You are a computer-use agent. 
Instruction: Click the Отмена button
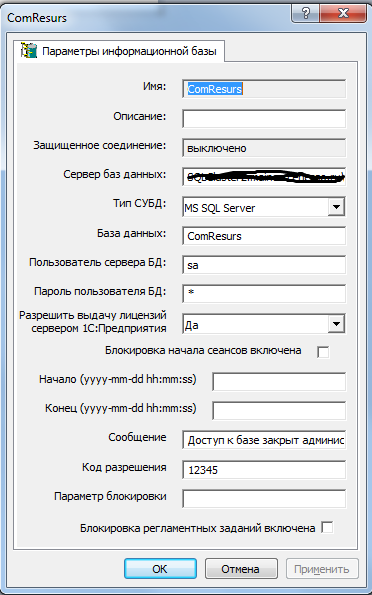(241, 568)
